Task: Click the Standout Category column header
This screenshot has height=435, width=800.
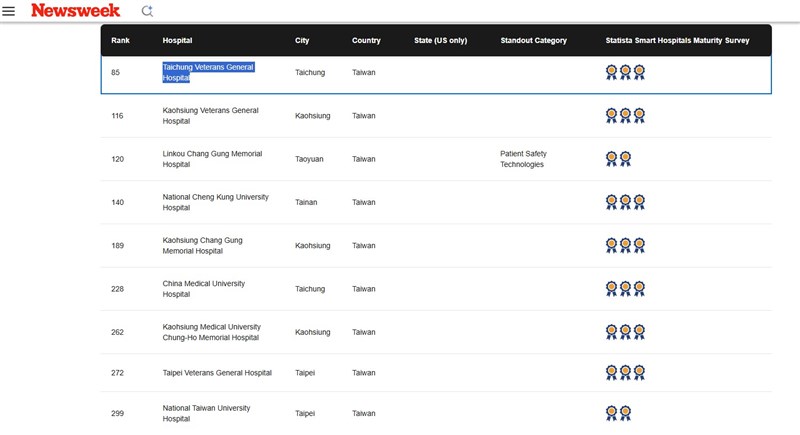Action: pos(533,41)
